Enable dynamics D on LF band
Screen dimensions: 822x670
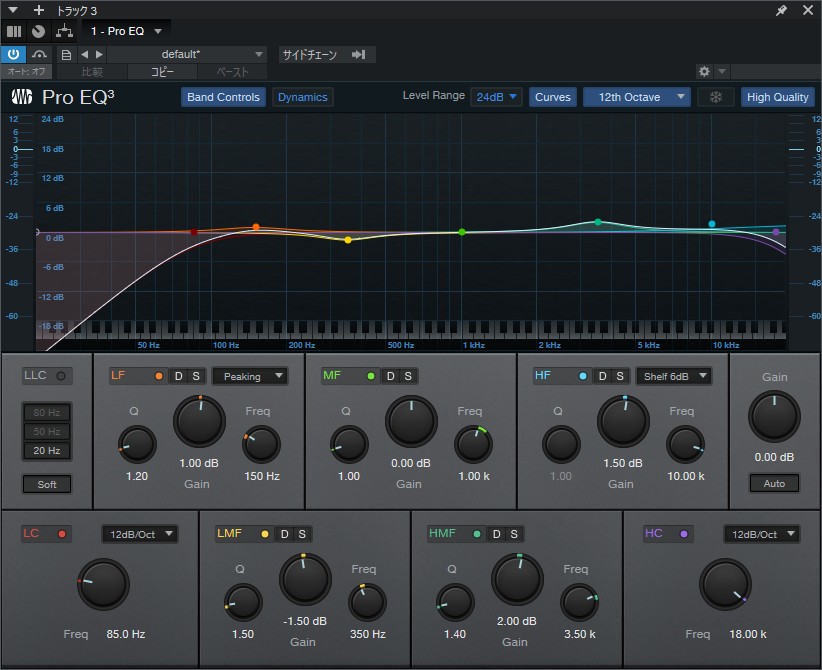coord(179,376)
